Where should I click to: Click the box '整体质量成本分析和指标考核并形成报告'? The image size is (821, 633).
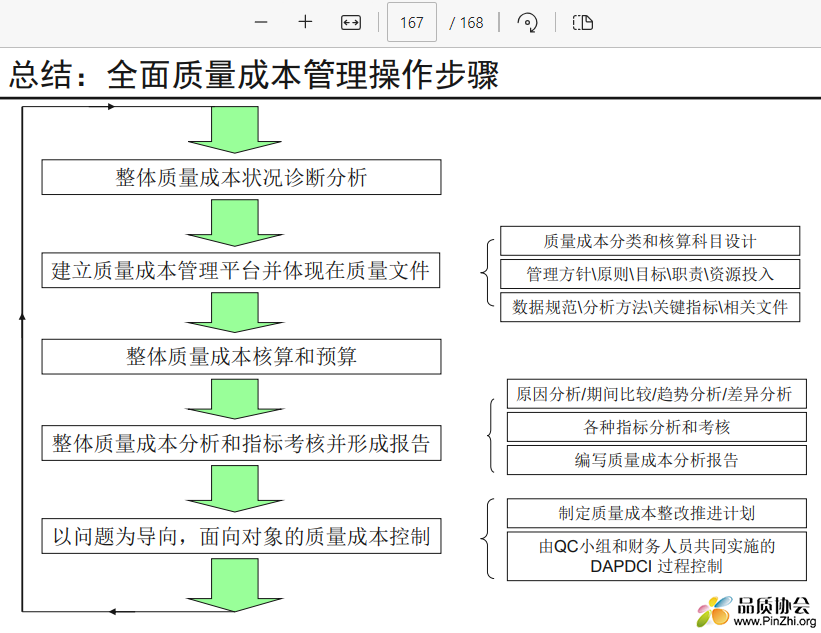click(241, 443)
